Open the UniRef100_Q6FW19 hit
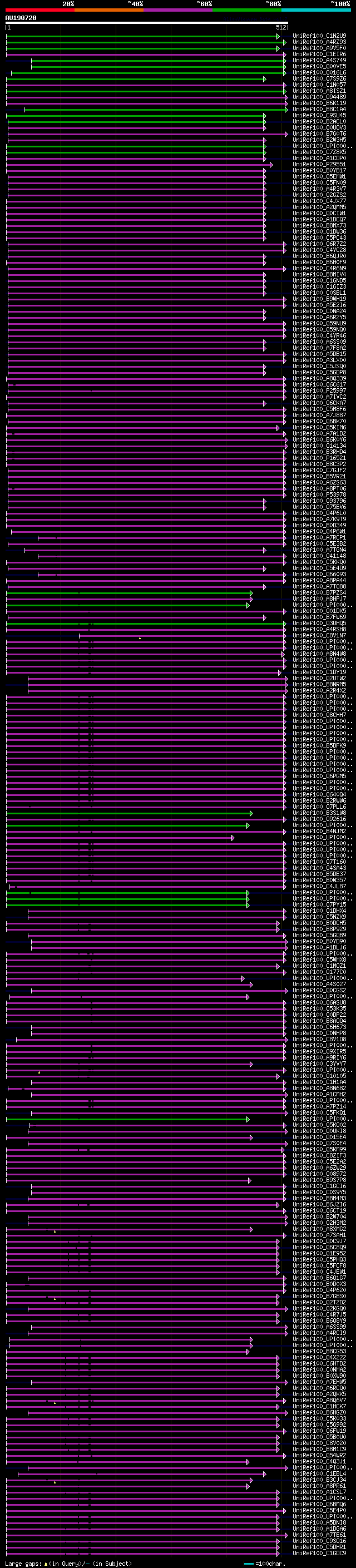The height and width of the screenshot is (1568, 356). coord(319,1431)
